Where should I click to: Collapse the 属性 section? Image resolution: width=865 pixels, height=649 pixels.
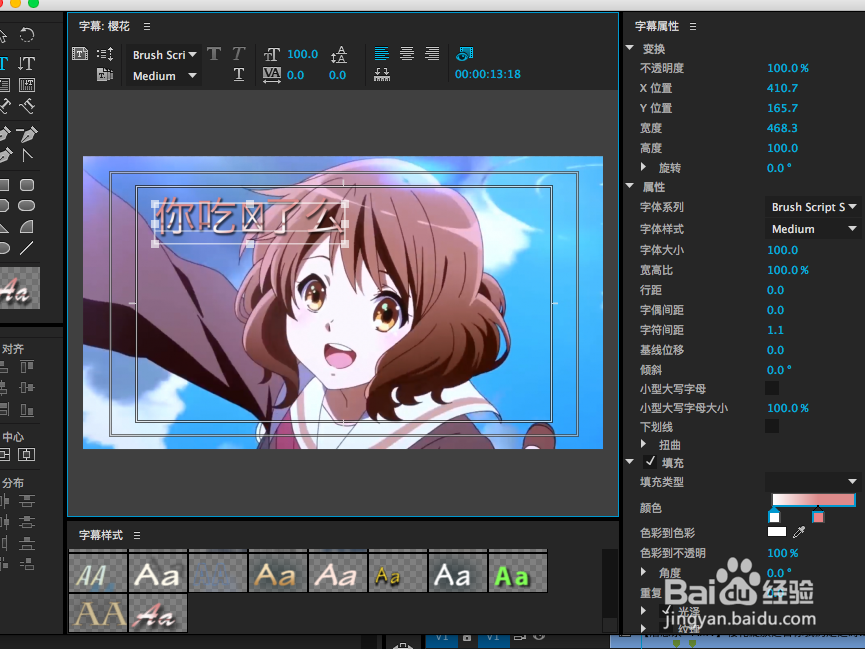click(630, 186)
